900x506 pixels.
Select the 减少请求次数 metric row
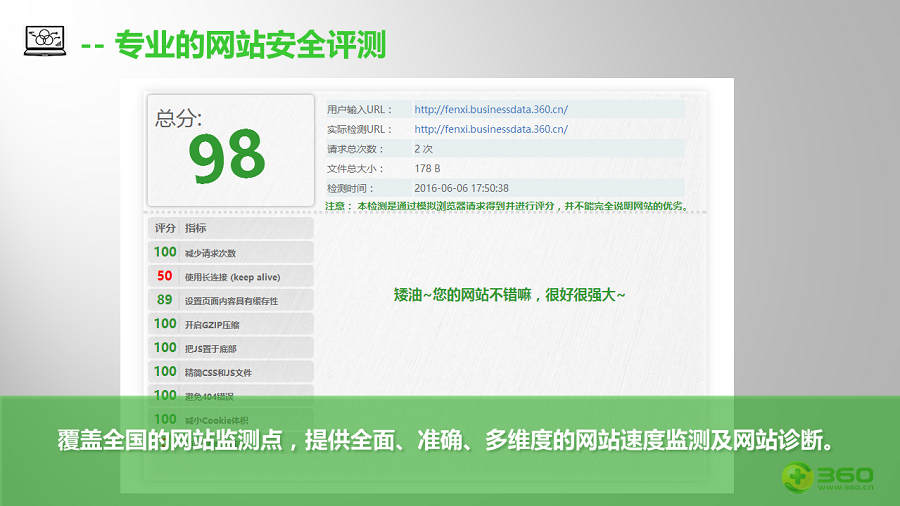[231, 253]
